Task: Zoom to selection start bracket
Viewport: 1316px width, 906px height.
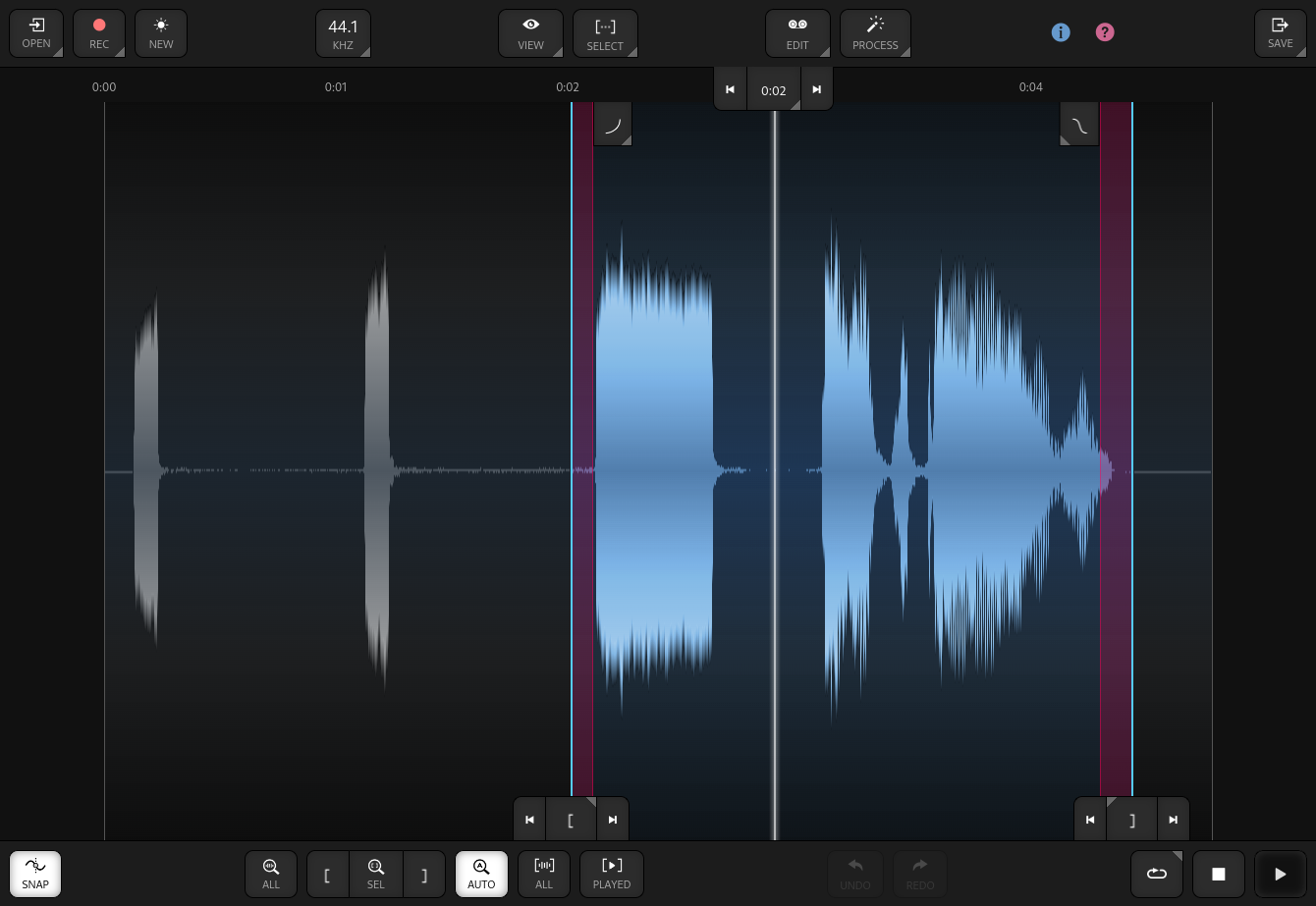Action: click(x=328, y=874)
